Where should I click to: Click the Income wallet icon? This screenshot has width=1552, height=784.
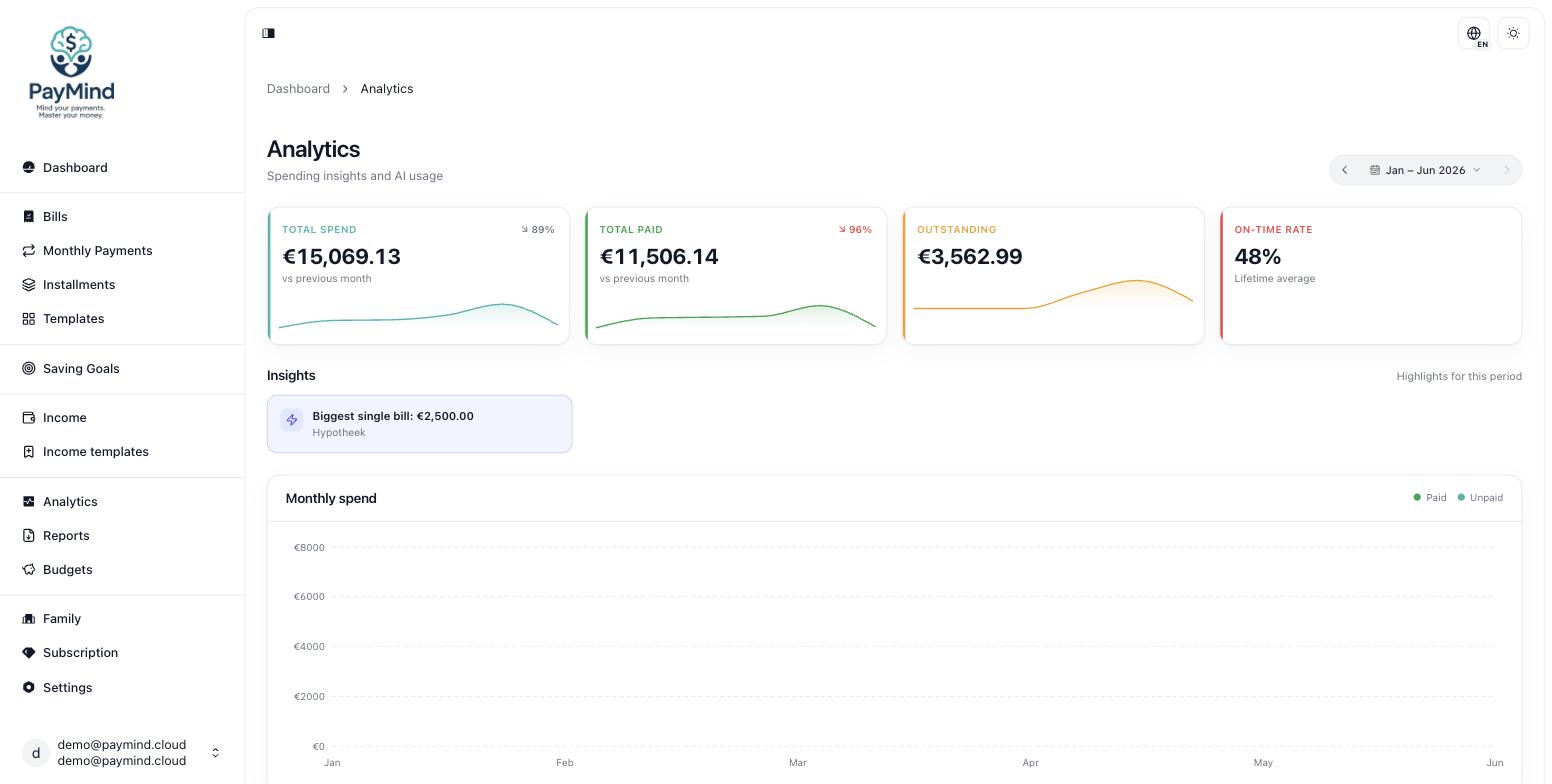tap(28, 417)
